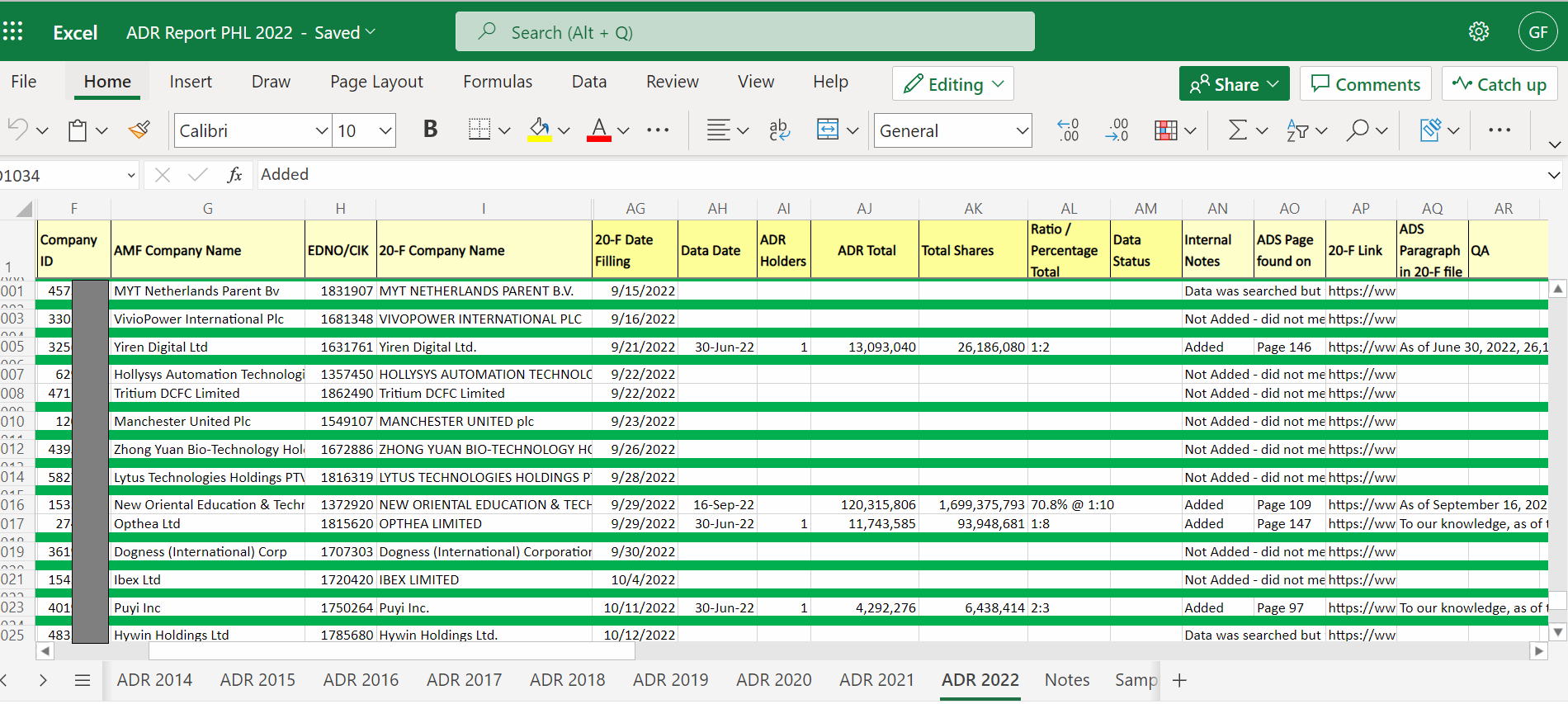Switch to ADR 2019 sheet tab
The height and width of the screenshot is (704, 1568).
click(670, 680)
